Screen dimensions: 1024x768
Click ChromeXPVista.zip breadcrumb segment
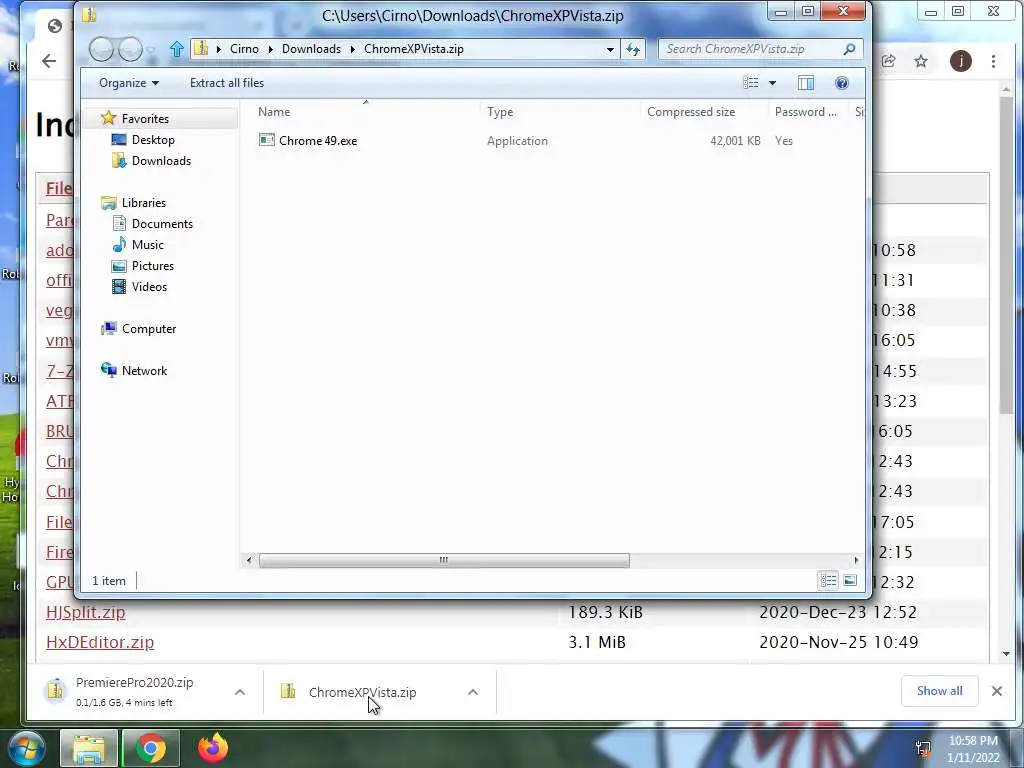413,49
